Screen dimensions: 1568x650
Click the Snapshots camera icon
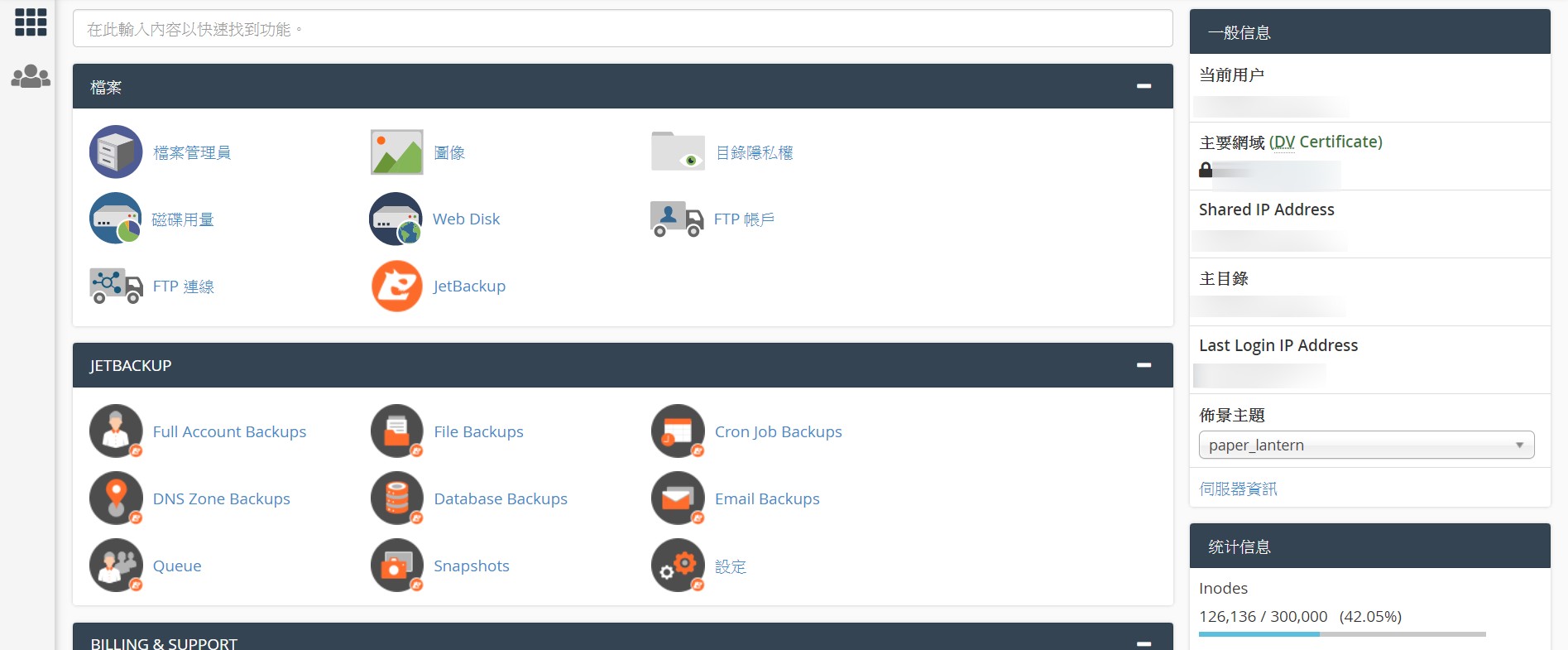397,565
